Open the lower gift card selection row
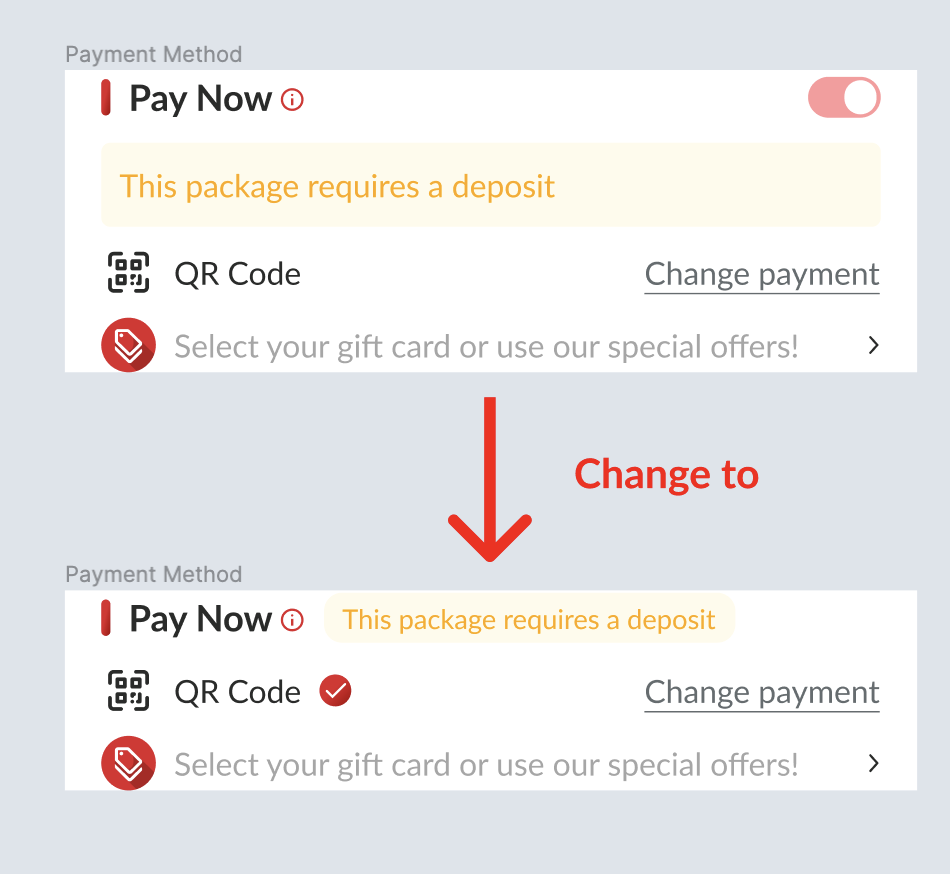The height and width of the screenshot is (874, 950). pyautogui.click(x=486, y=765)
